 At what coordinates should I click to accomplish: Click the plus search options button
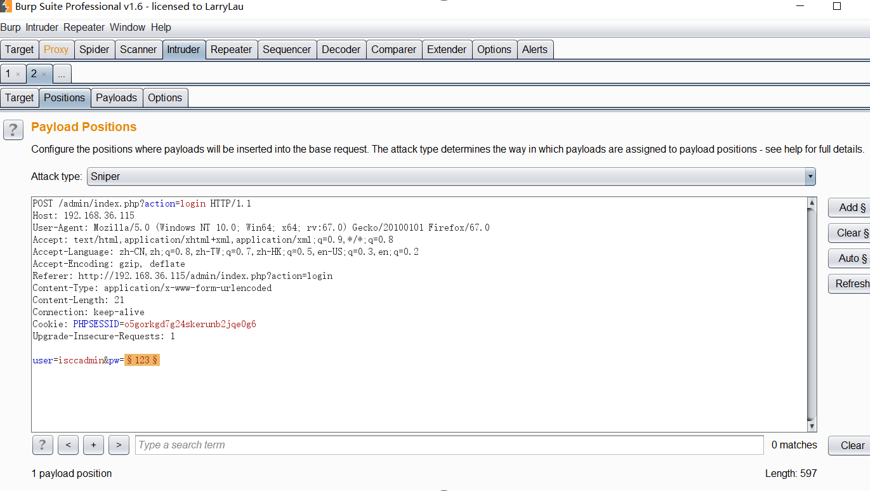[93, 445]
